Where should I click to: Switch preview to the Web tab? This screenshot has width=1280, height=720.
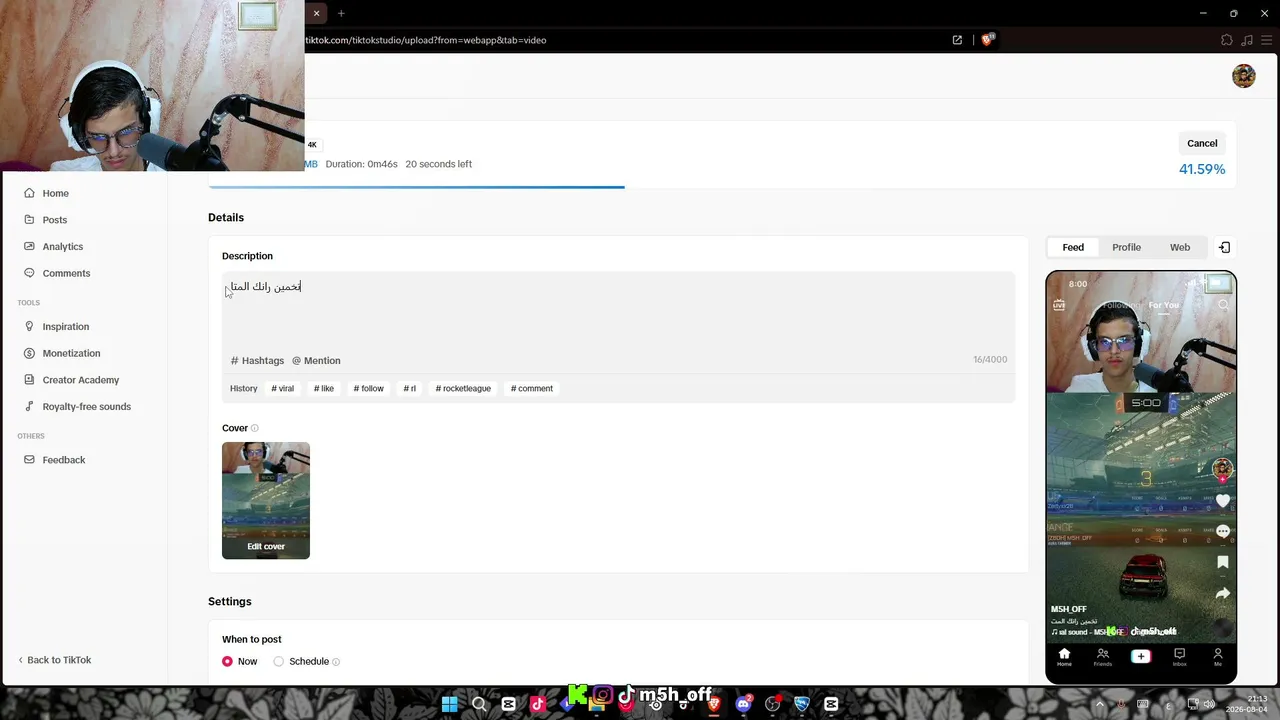1180,248
